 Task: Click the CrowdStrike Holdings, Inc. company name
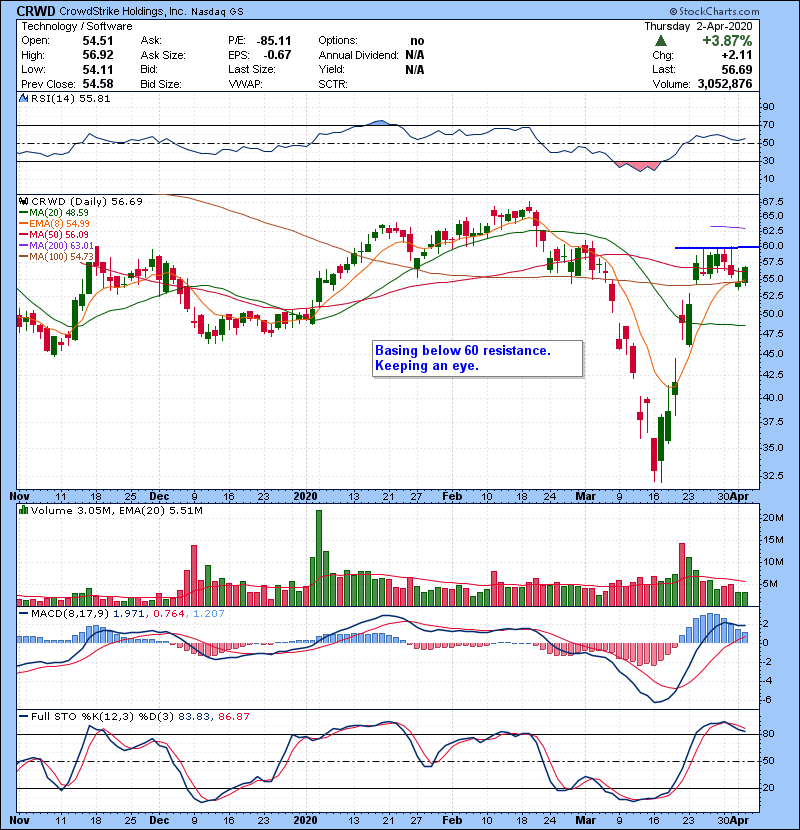click(x=123, y=11)
